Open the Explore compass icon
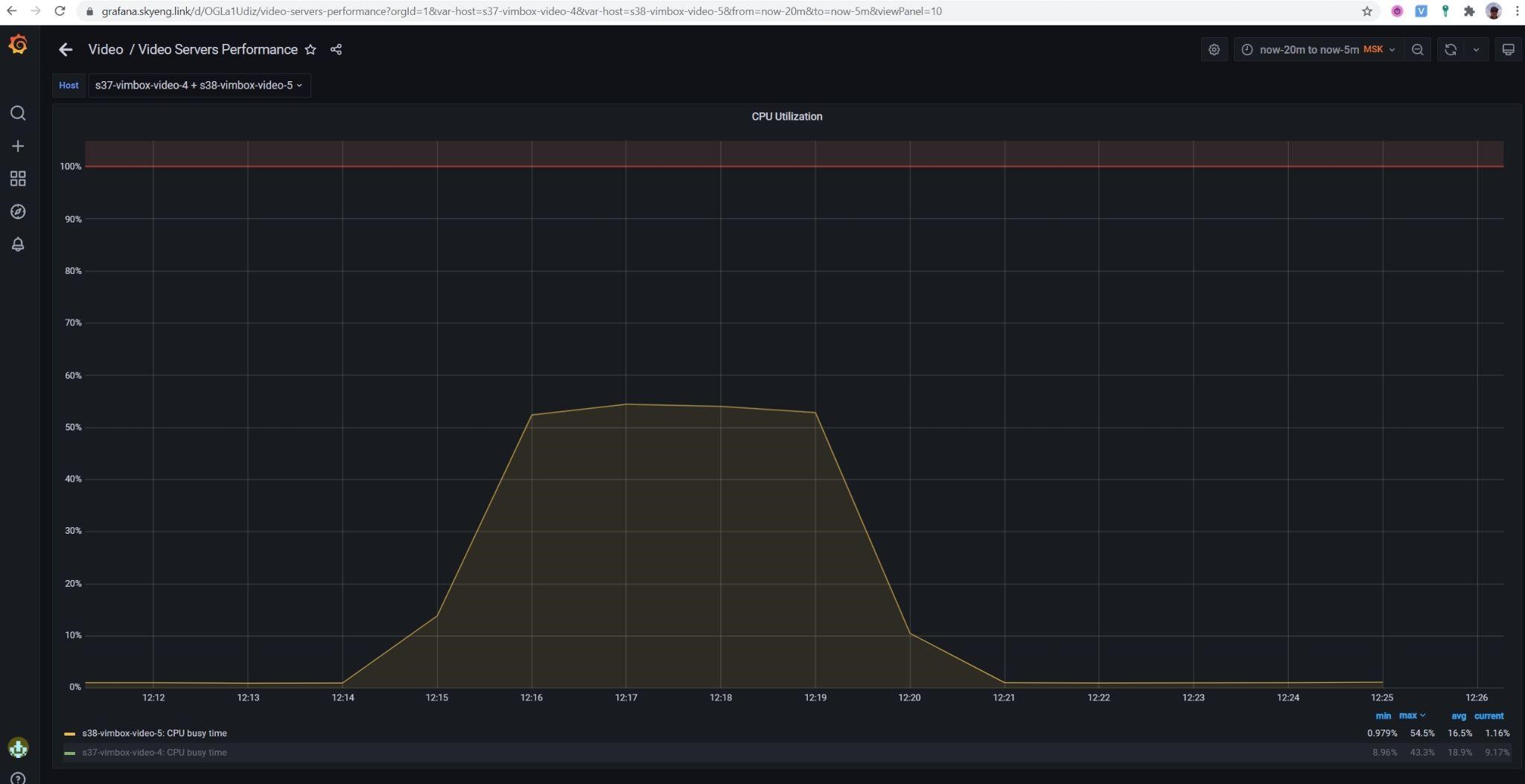 click(18, 211)
